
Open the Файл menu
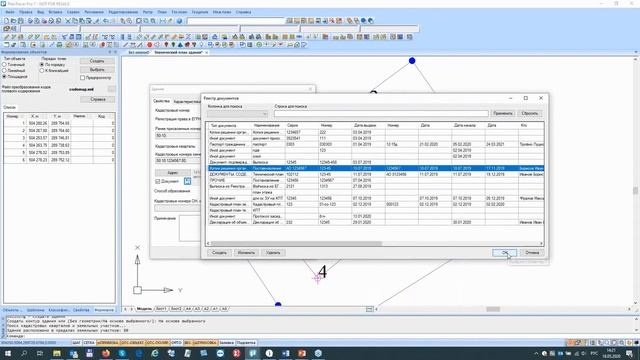(10, 12)
